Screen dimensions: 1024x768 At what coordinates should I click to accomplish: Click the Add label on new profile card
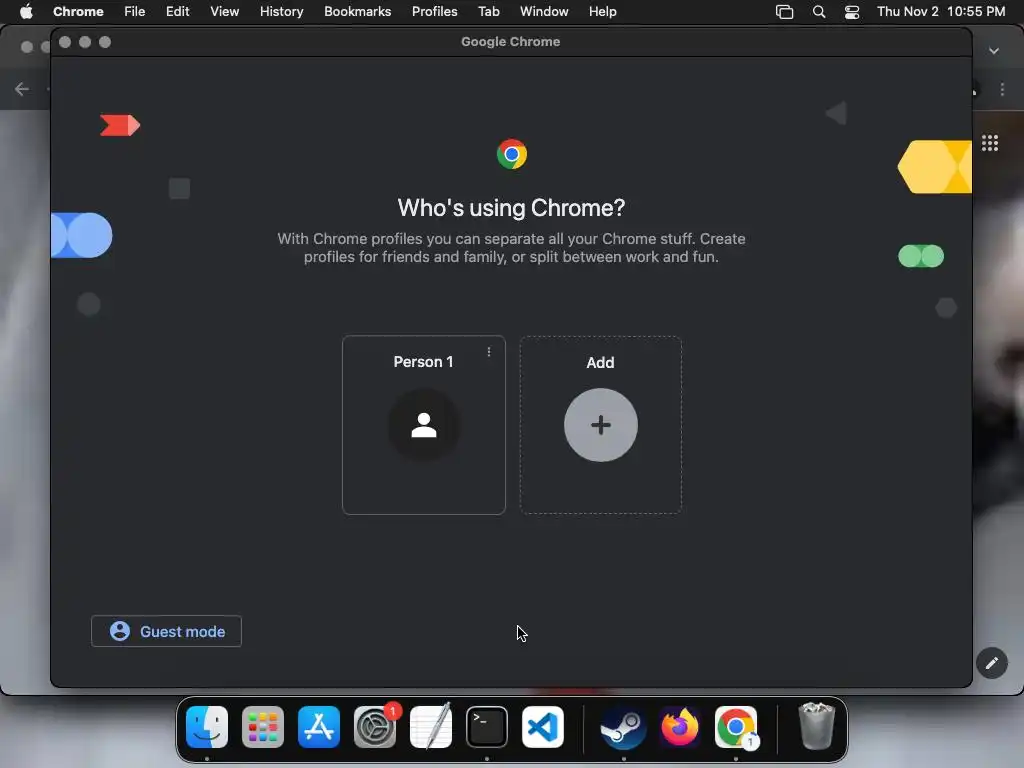[x=600, y=362]
